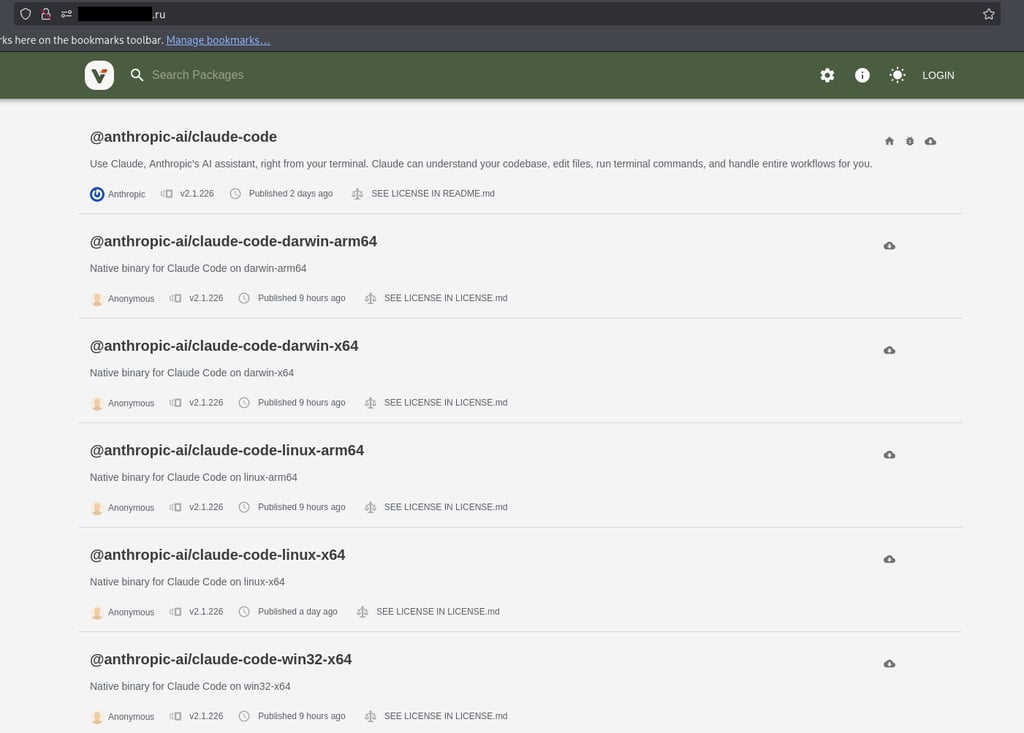Click 'Published a day ago' text
The width and height of the screenshot is (1024, 733).
tap(298, 611)
